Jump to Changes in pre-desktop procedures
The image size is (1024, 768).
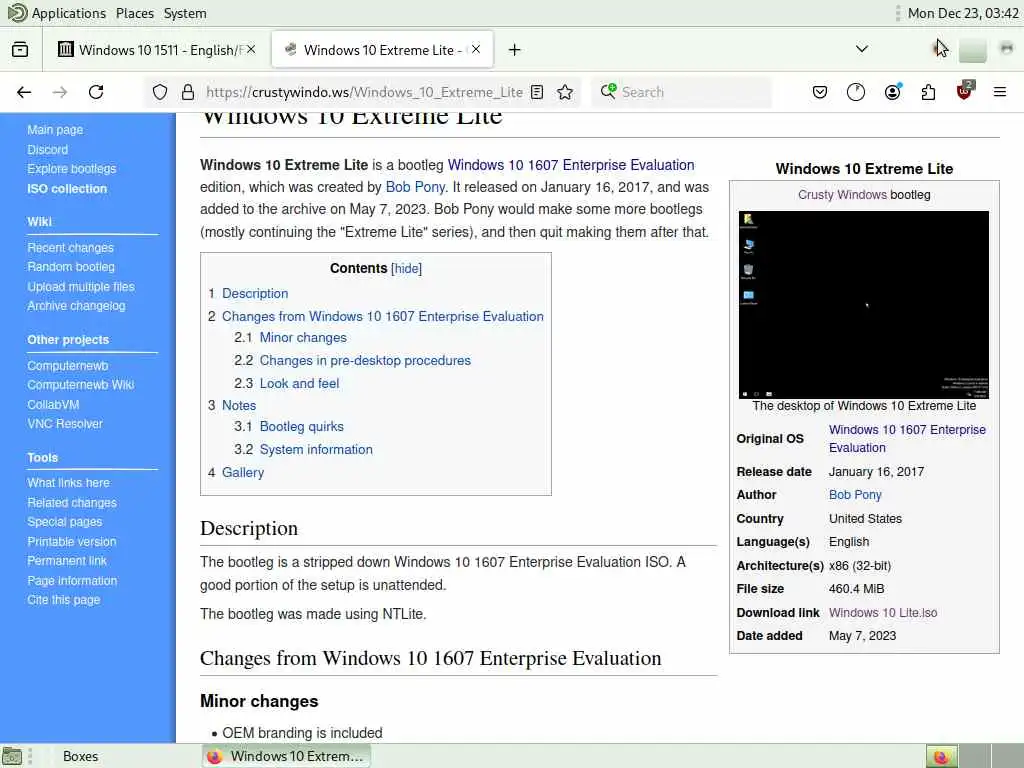[x=365, y=360]
